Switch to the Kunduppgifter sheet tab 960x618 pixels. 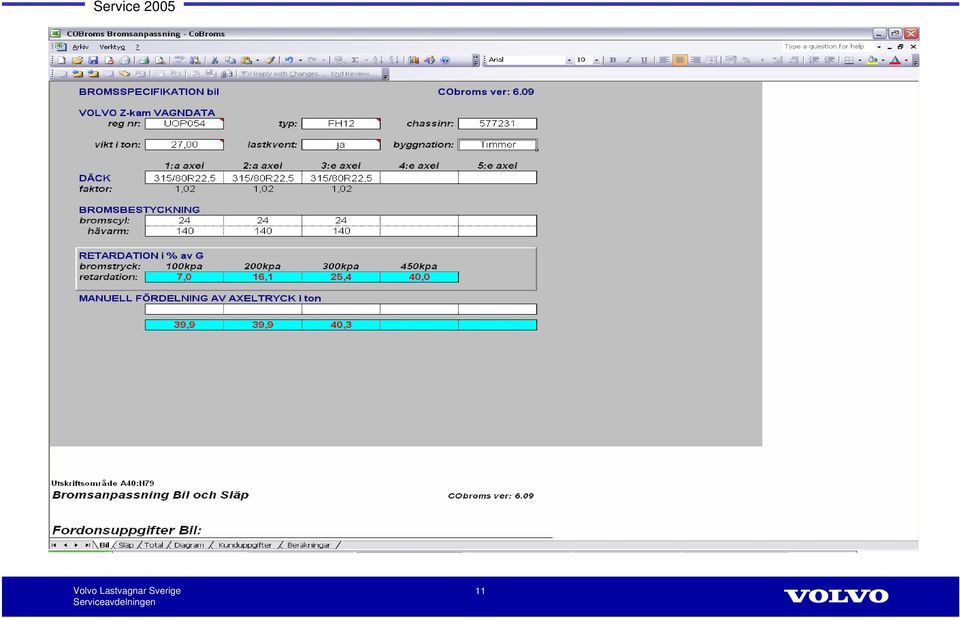click(245, 545)
